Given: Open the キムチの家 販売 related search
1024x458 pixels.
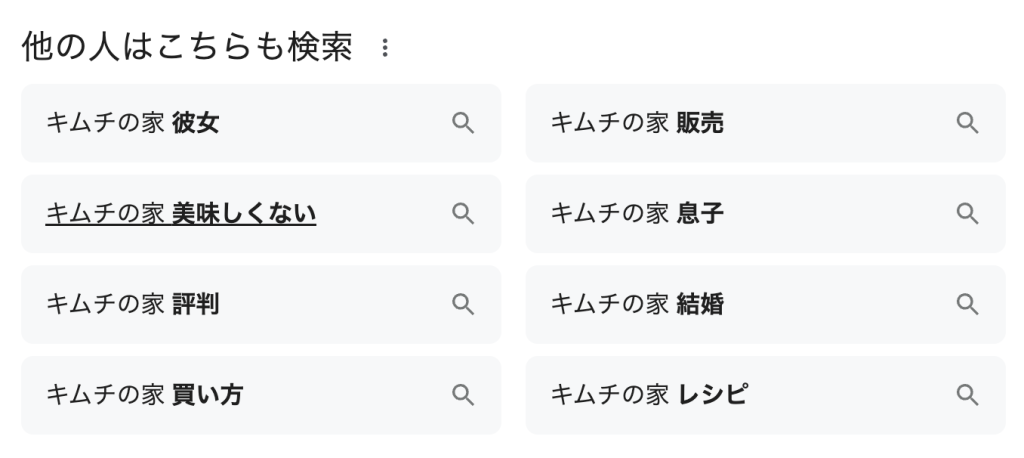Looking at the screenshot, I should pos(637,123).
